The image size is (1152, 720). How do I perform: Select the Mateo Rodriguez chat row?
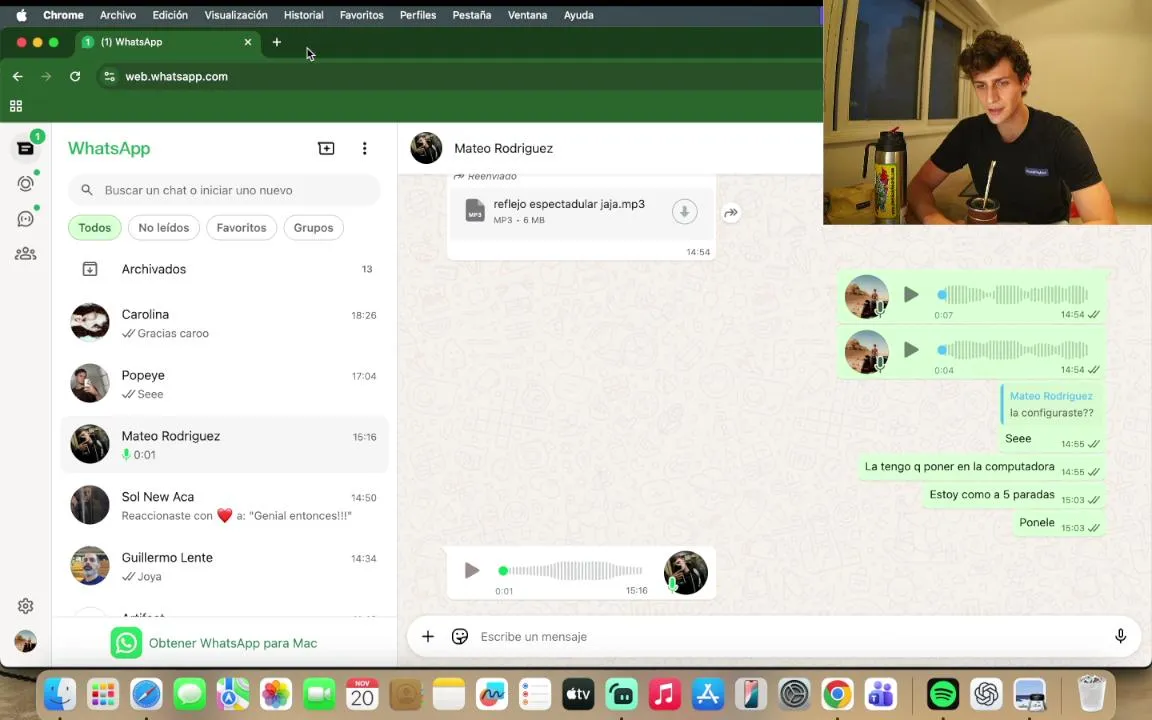[x=225, y=445]
